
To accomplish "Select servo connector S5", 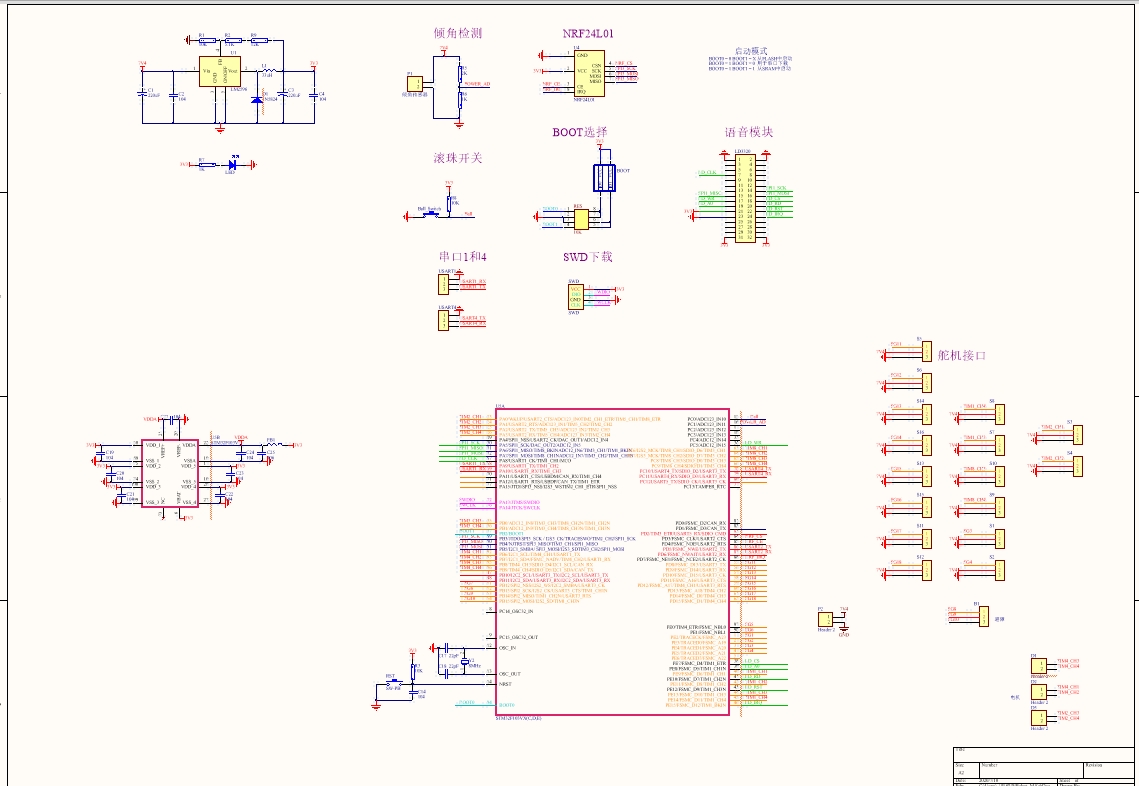I will click(926, 352).
